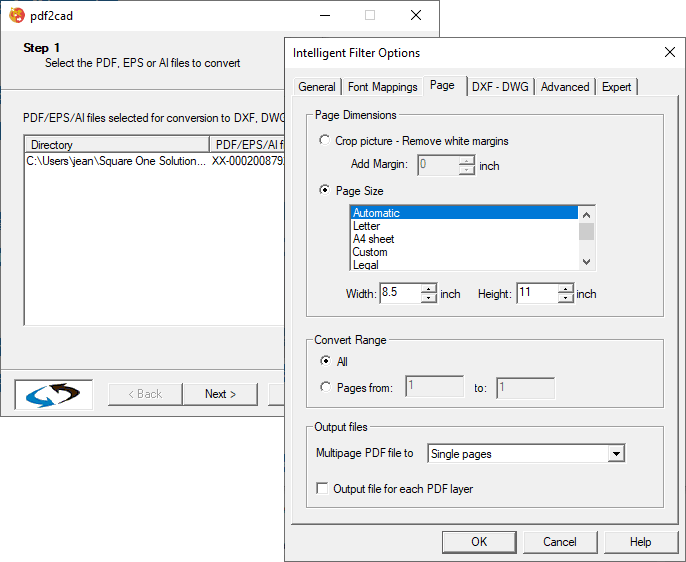Close the pdf2cad window
Viewport: 686px width, 562px height.
(416, 15)
